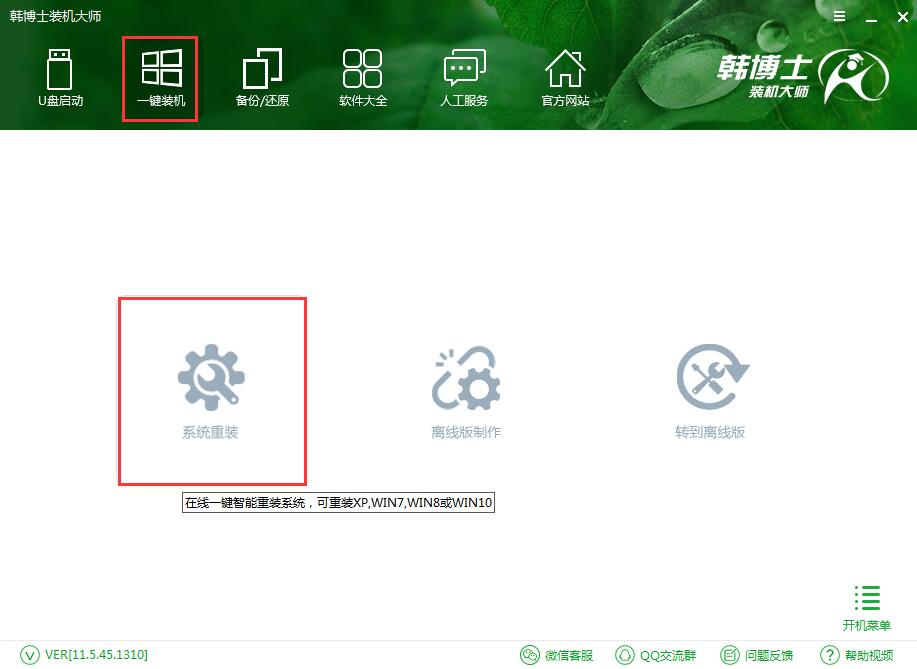Open 离线版制作 offline creator
The width and height of the screenshot is (917, 669).
[x=465, y=390]
